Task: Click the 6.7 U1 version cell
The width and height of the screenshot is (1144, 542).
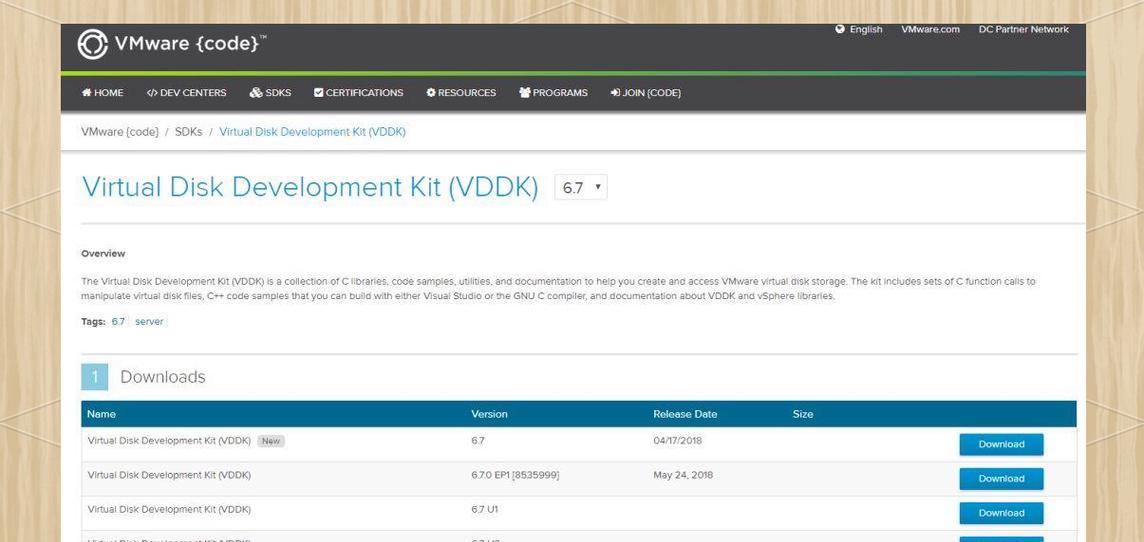Action: [484, 509]
